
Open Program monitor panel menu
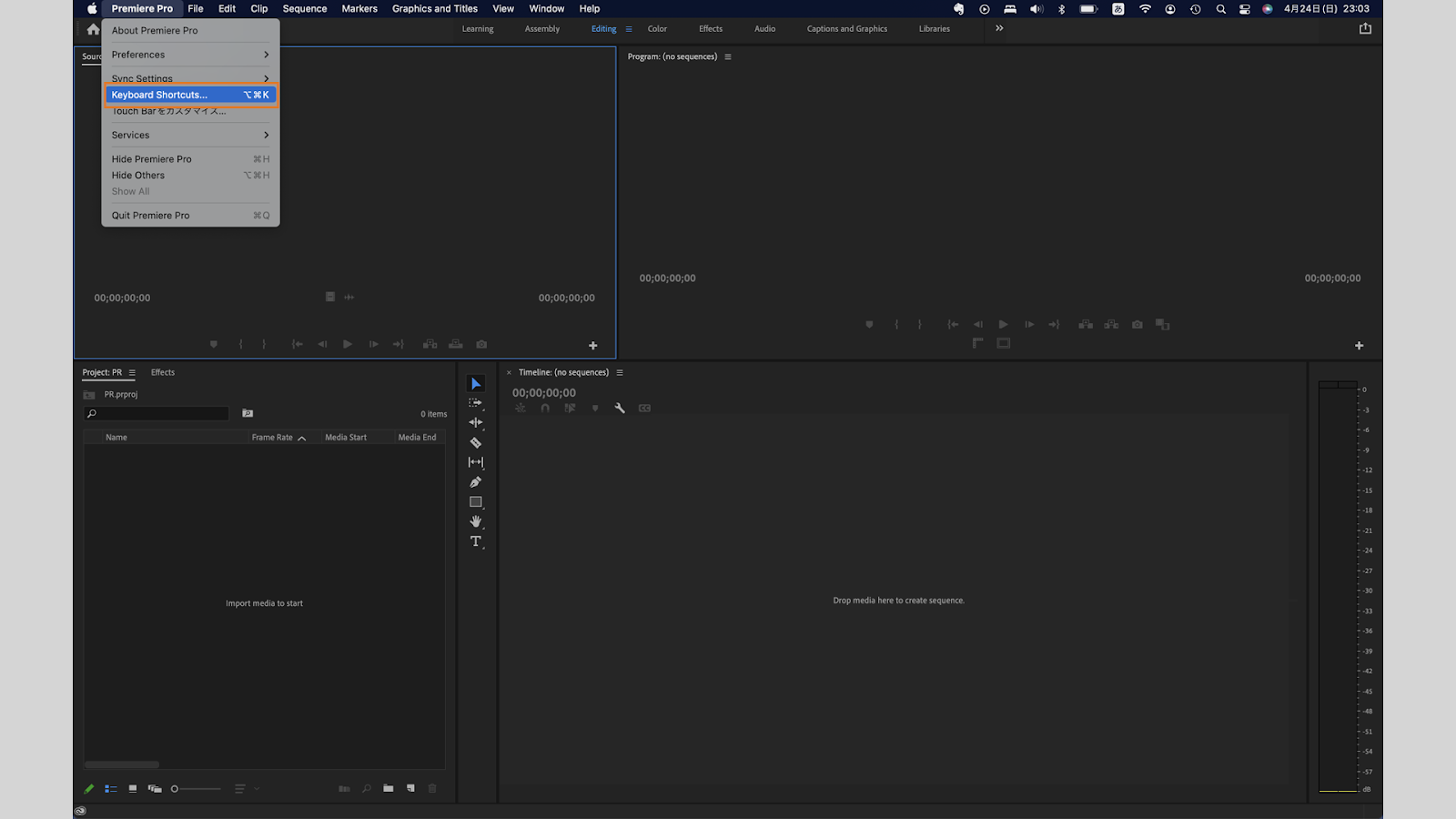728,56
